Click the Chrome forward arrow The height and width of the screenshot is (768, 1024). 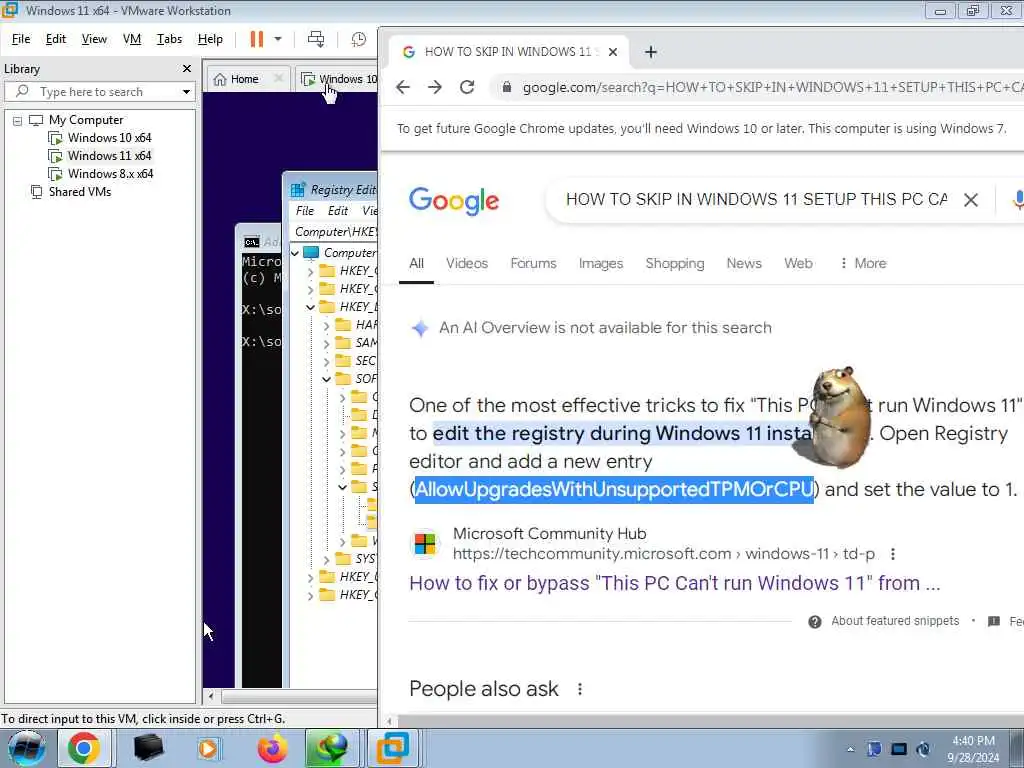point(435,87)
